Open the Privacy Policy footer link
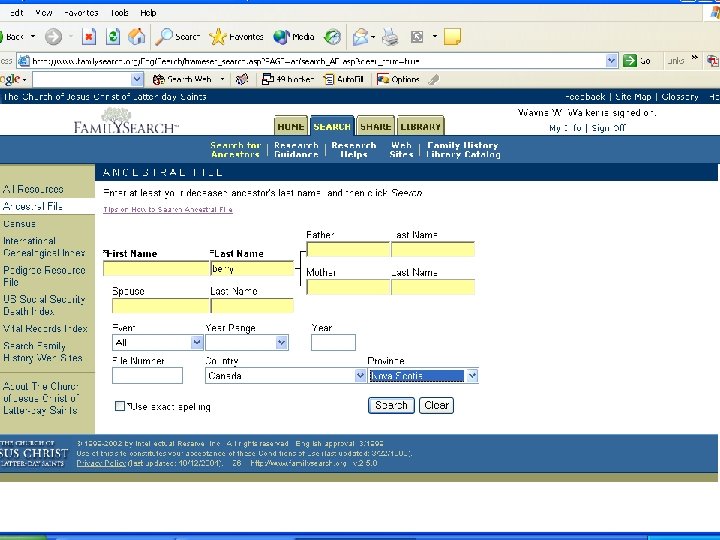 (101, 463)
